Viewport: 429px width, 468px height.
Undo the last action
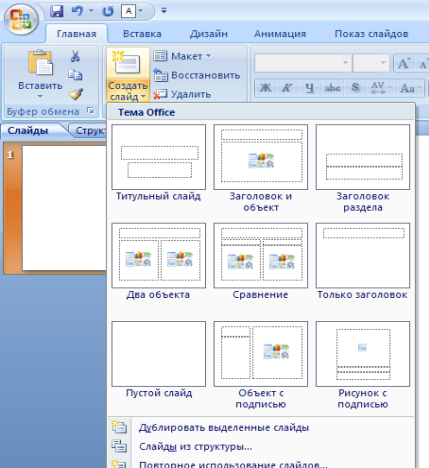[77, 11]
